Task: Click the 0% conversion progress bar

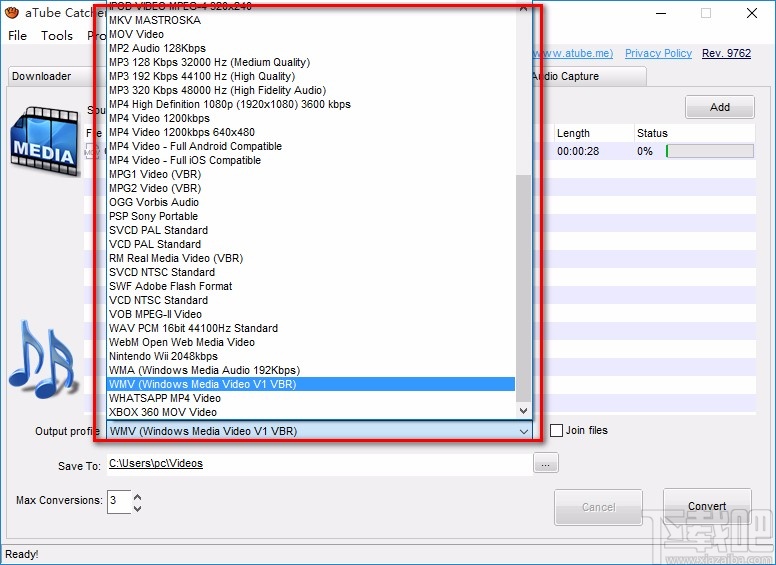Action: click(710, 151)
